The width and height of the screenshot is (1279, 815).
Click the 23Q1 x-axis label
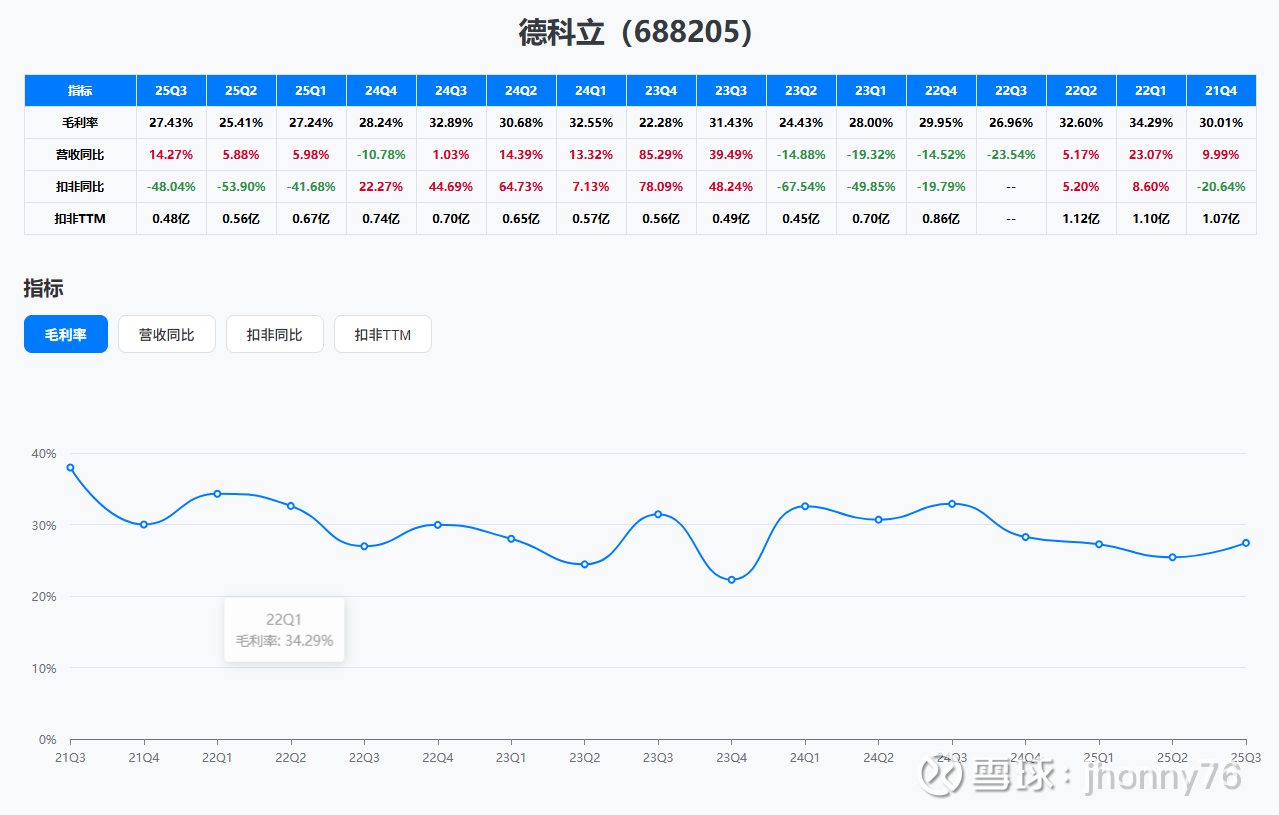[x=511, y=758]
